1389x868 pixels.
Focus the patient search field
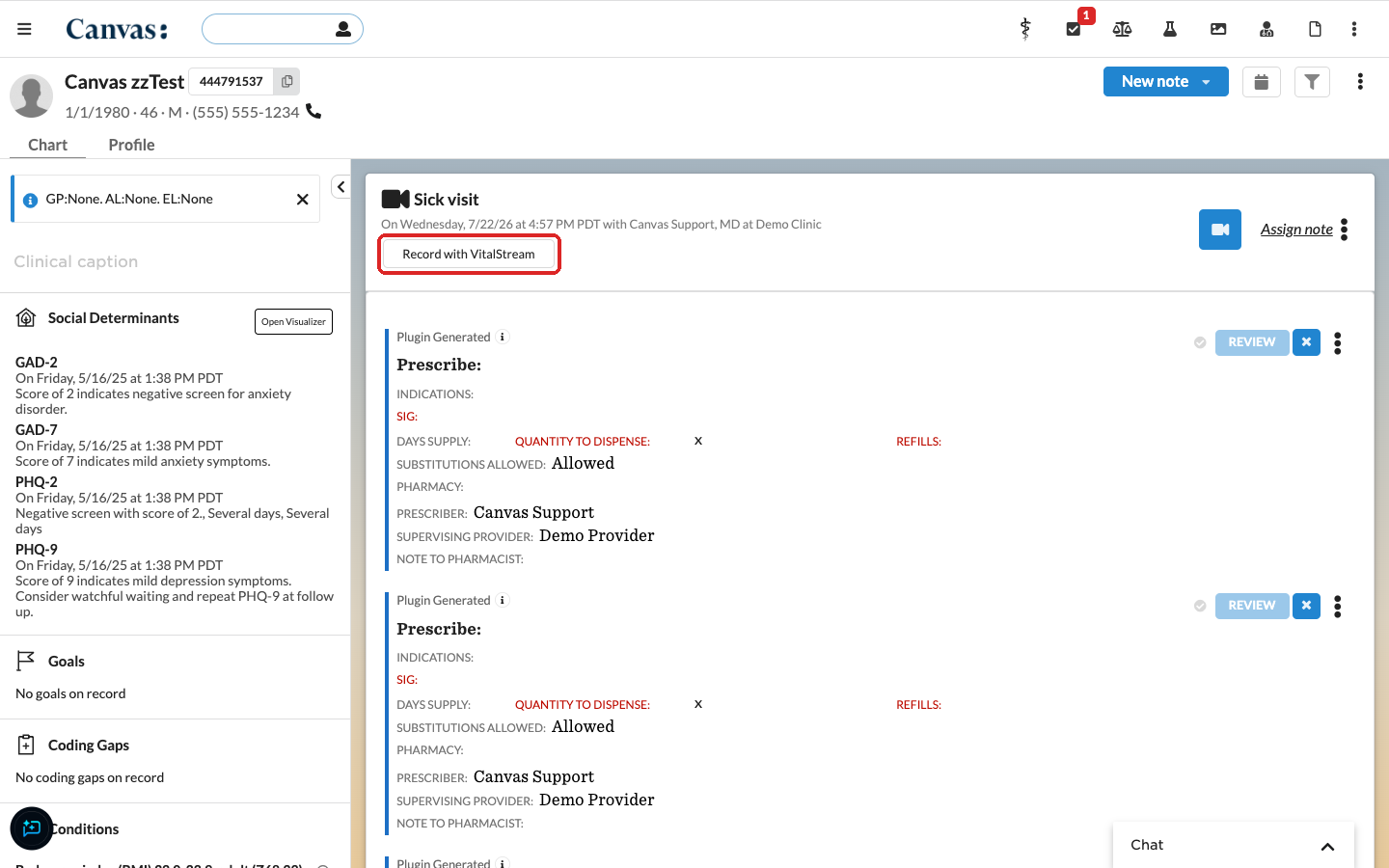282,29
